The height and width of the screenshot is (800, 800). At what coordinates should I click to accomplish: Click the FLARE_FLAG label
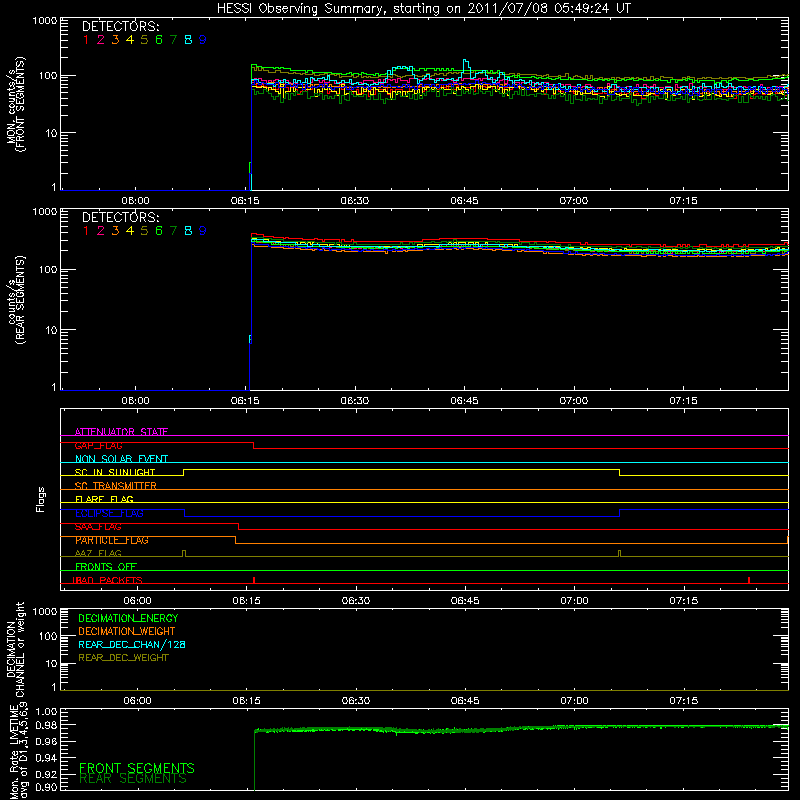click(x=104, y=499)
